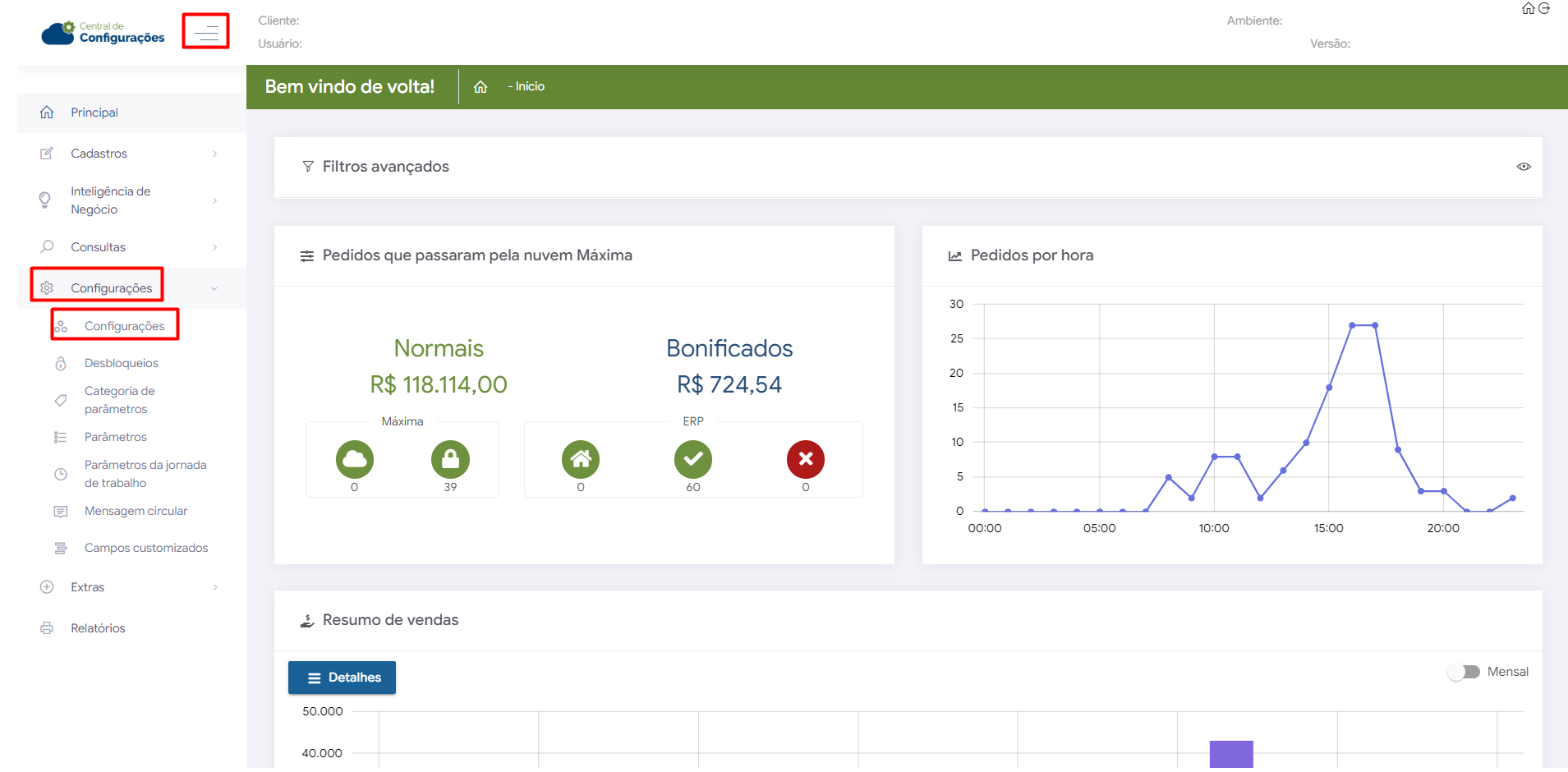Click the Detalhes button
Screen dimensions: 1568x772
342,678
